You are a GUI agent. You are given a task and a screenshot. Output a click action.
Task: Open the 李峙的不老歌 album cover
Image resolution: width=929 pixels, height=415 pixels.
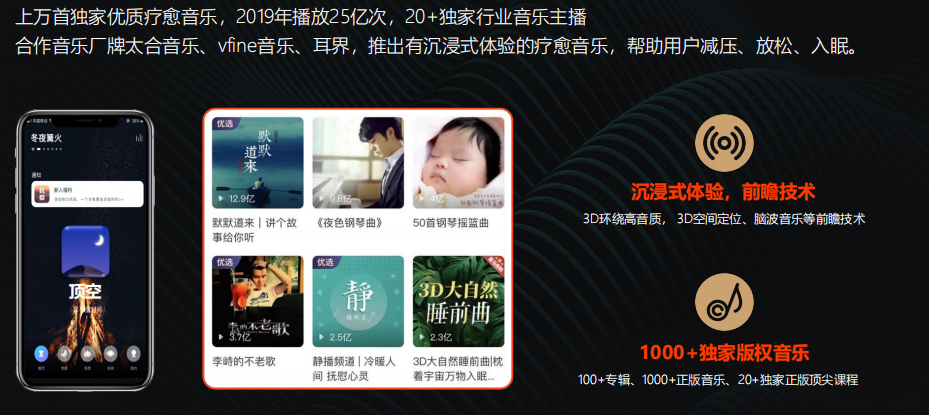(x=258, y=301)
